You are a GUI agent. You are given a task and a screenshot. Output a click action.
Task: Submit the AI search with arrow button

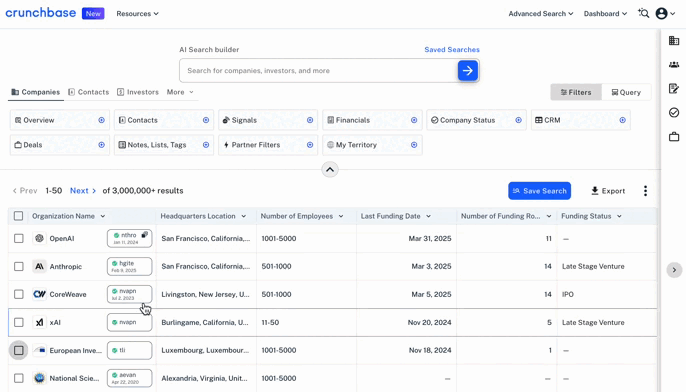pyautogui.click(x=468, y=70)
